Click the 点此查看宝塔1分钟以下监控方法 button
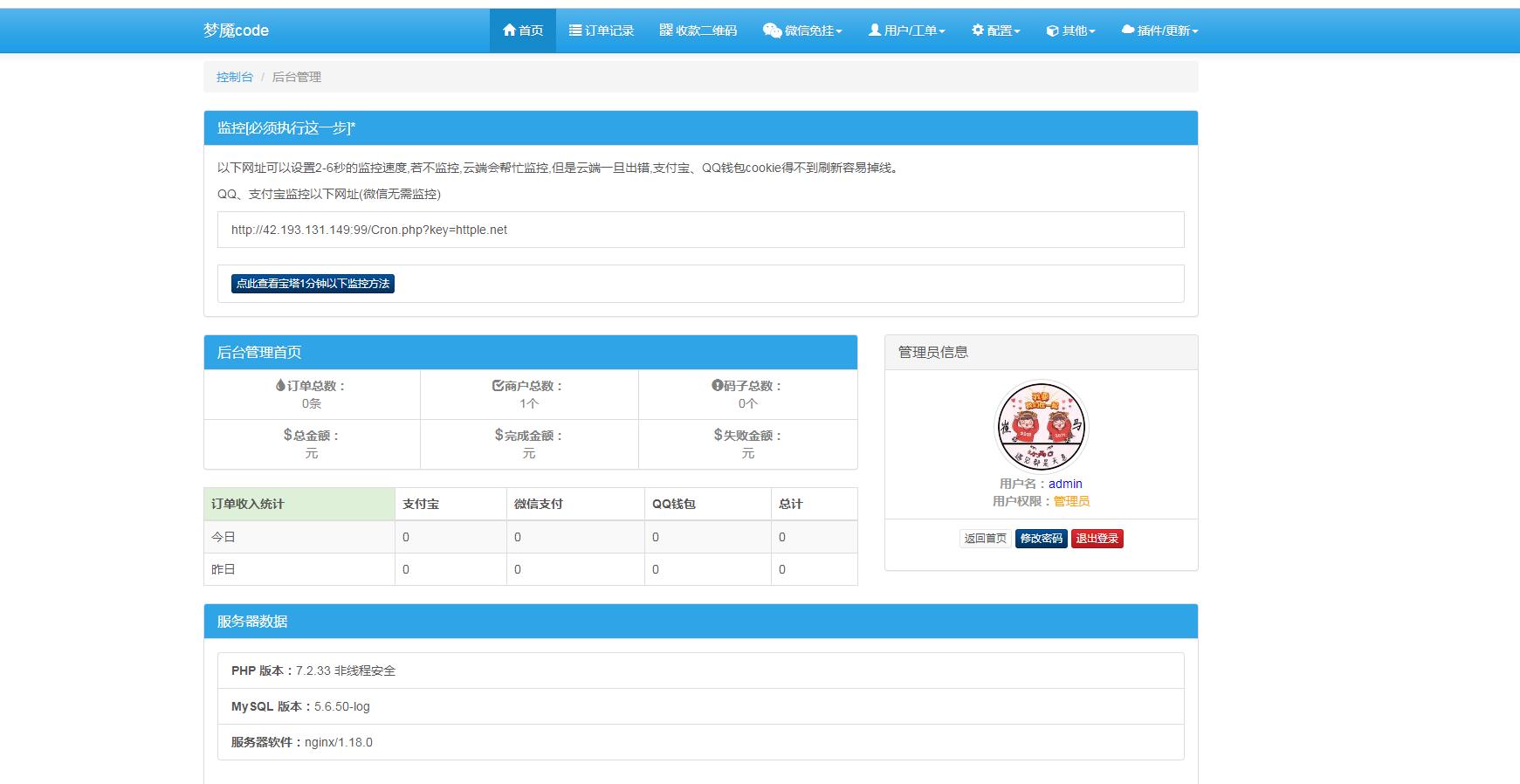 click(313, 284)
